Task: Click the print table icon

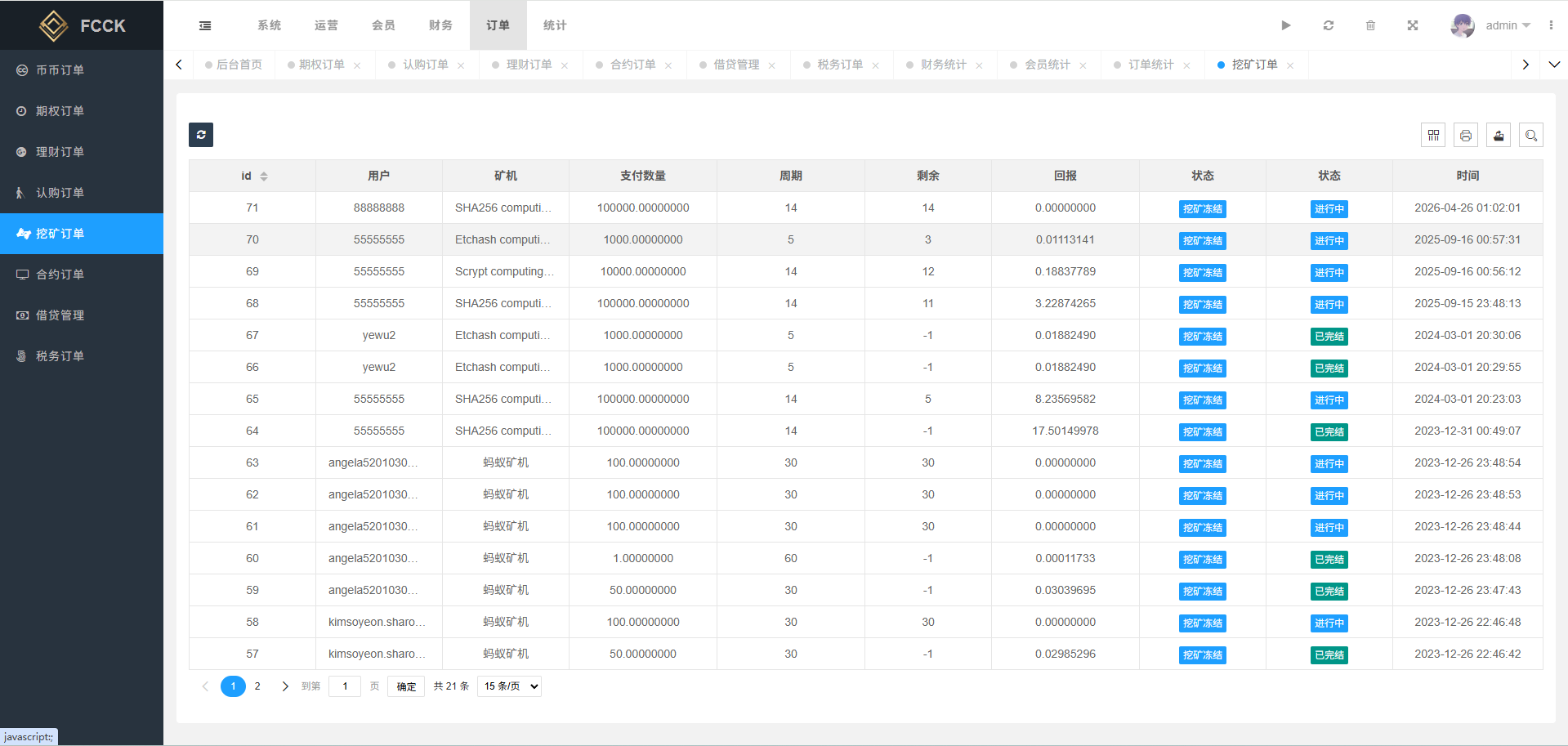Action: pyautogui.click(x=1466, y=136)
